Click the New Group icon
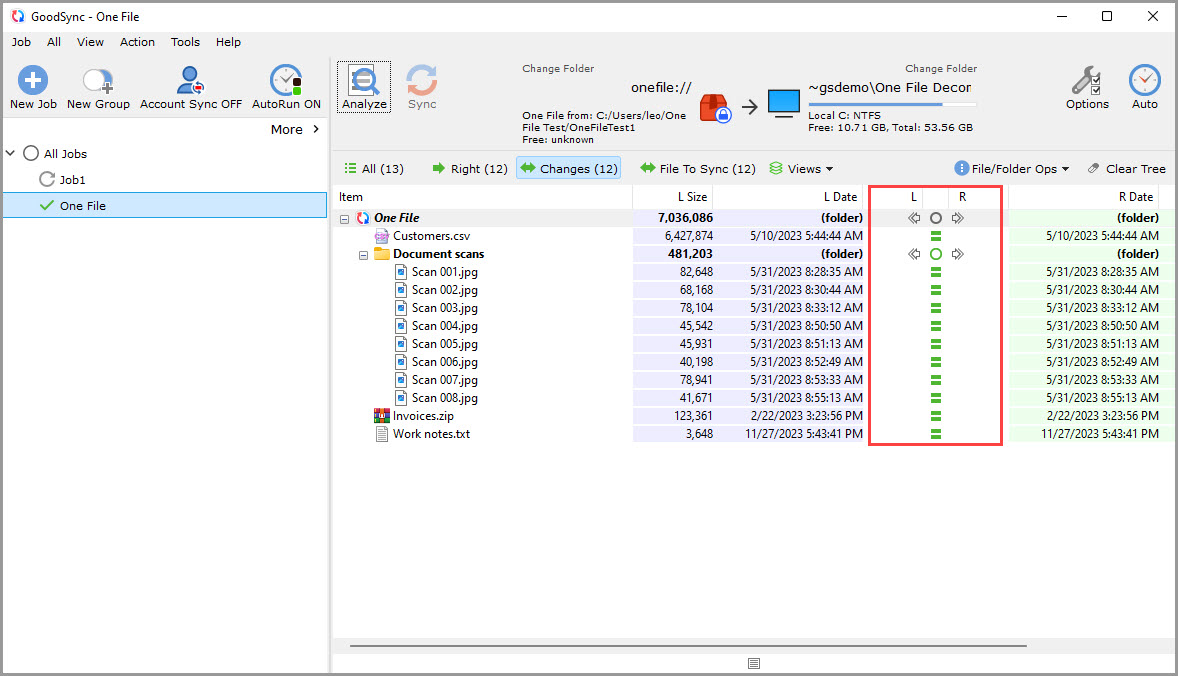The image size is (1178, 676). tap(98, 80)
